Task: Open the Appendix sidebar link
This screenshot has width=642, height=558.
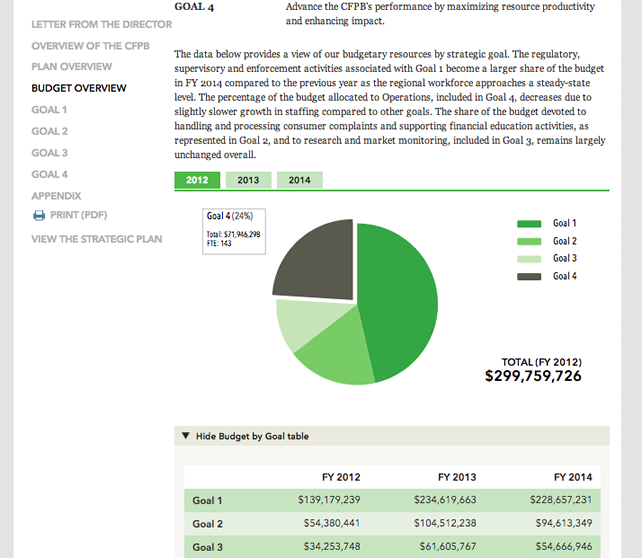Action: tap(56, 196)
